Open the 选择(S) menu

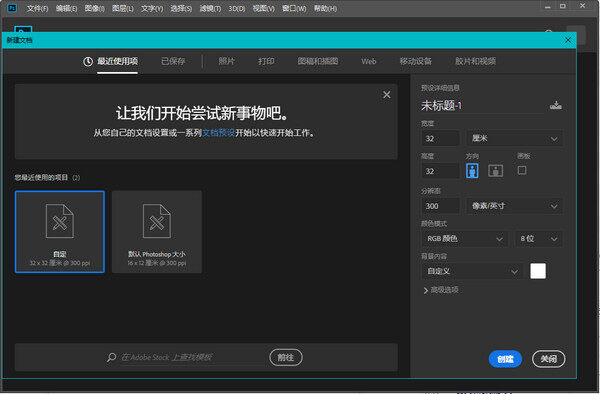[x=181, y=8]
